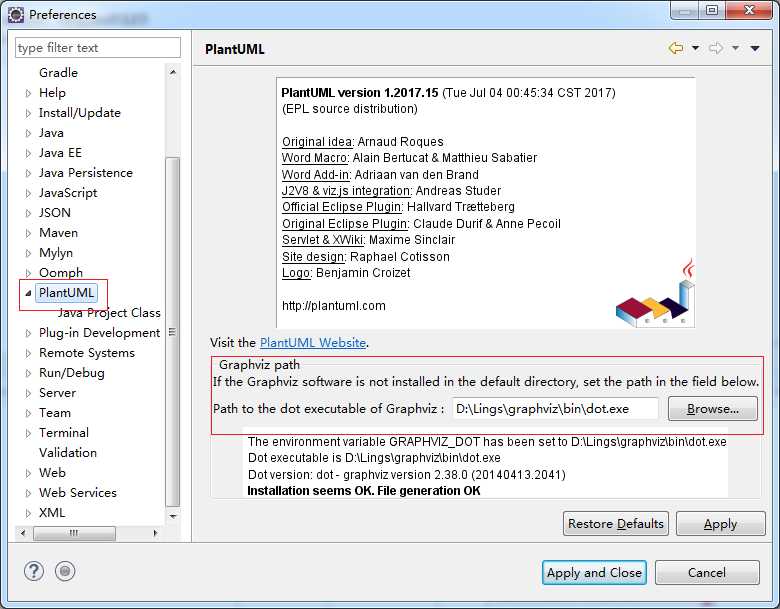
Task: Click the http://plantuml.com text
Action: 334,305
